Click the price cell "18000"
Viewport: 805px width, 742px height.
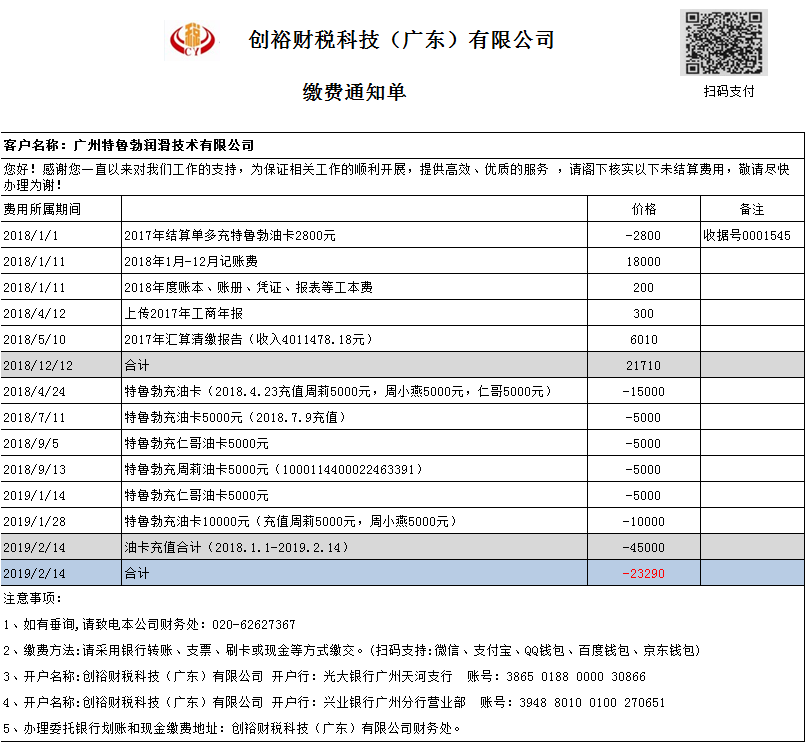pyautogui.click(x=643, y=262)
